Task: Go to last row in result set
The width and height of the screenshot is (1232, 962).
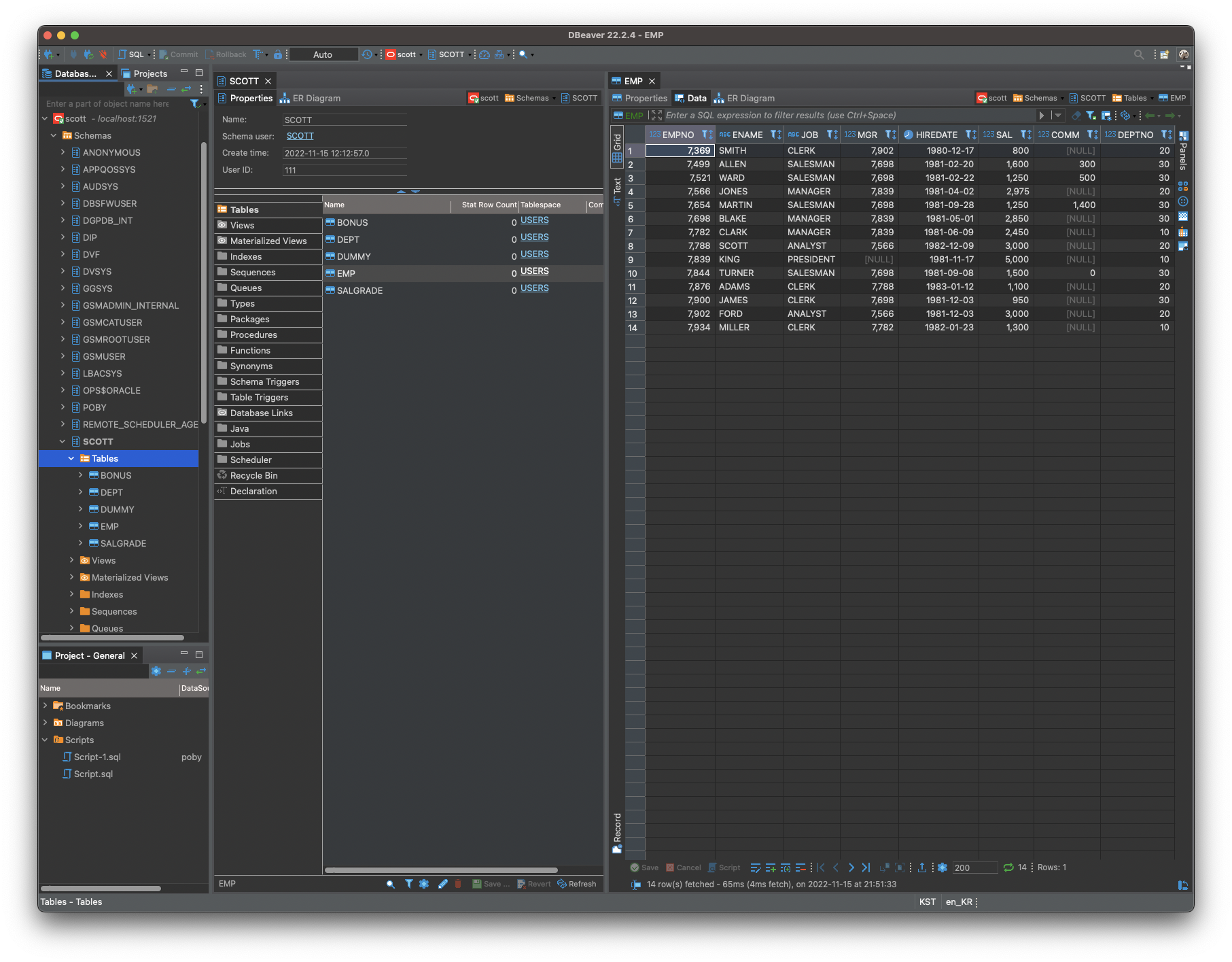Action: click(866, 867)
